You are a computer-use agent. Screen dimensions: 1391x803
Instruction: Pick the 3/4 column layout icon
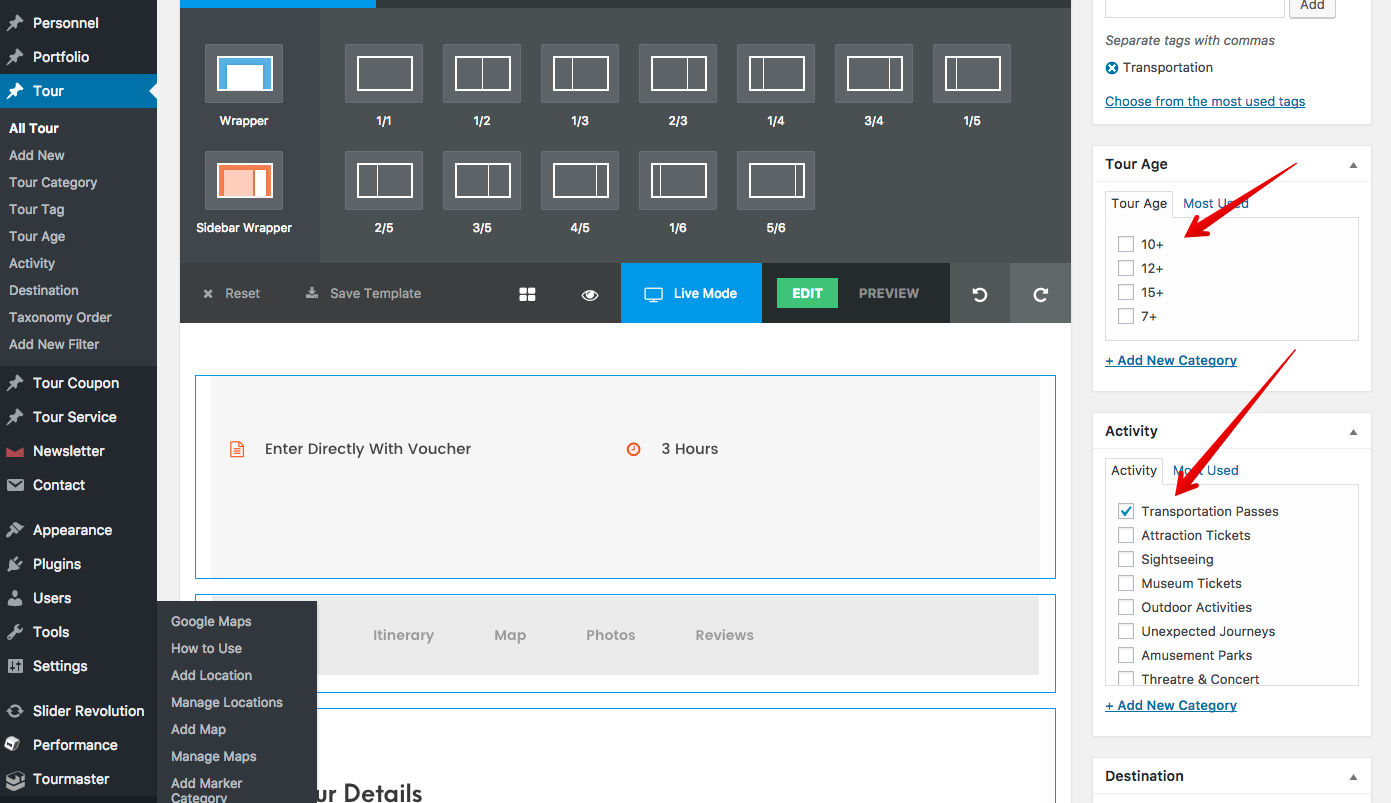874,74
